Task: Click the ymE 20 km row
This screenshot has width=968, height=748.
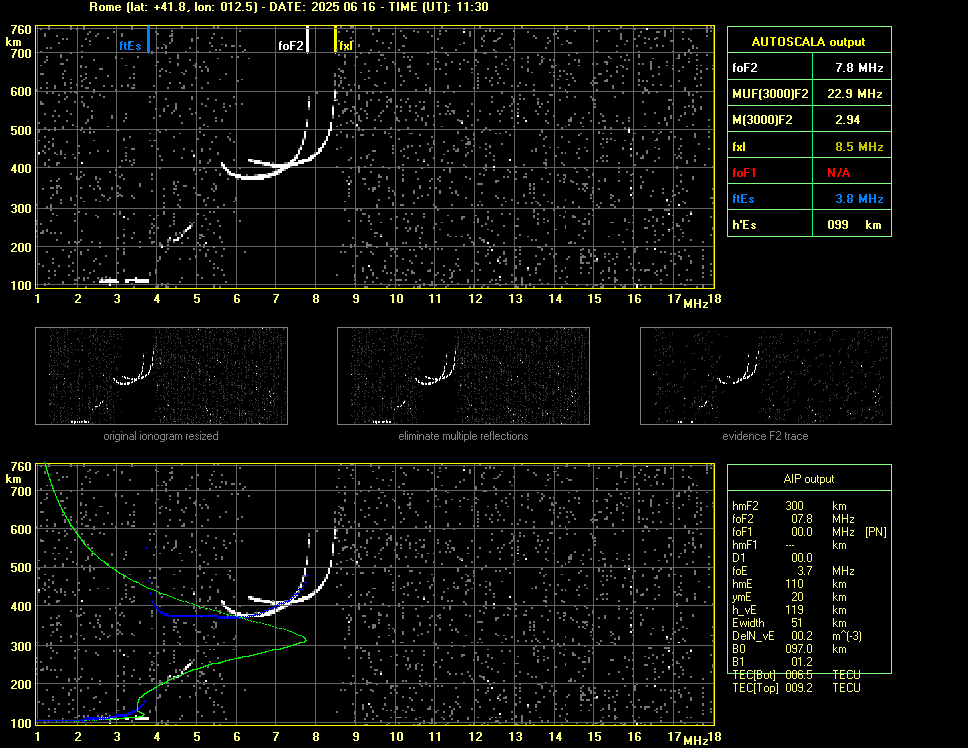Action: 790,597
